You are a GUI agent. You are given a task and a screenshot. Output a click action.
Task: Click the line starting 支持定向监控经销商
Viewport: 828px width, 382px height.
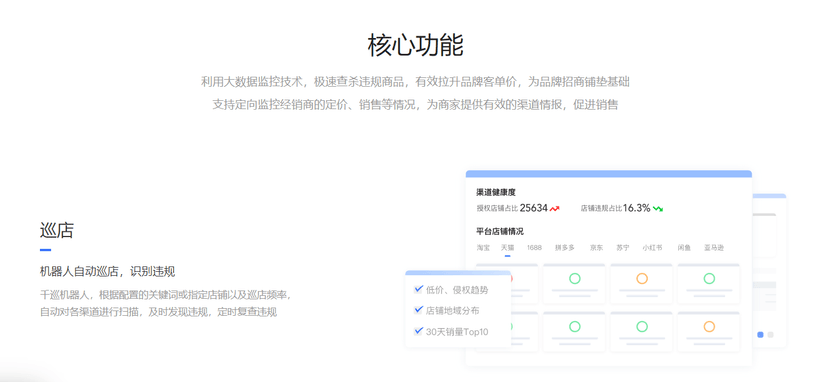pos(415,105)
